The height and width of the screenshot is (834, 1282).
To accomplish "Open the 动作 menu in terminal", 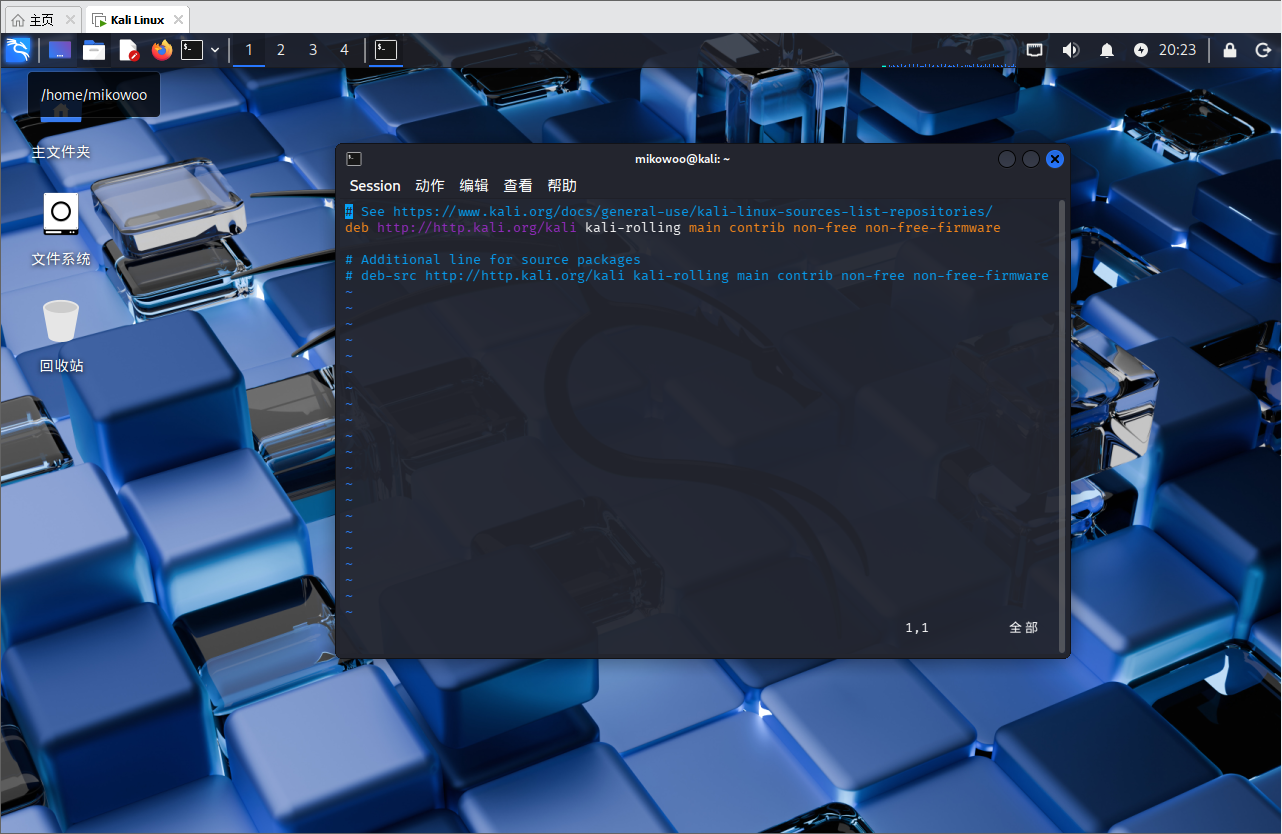I will click(430, 186).
